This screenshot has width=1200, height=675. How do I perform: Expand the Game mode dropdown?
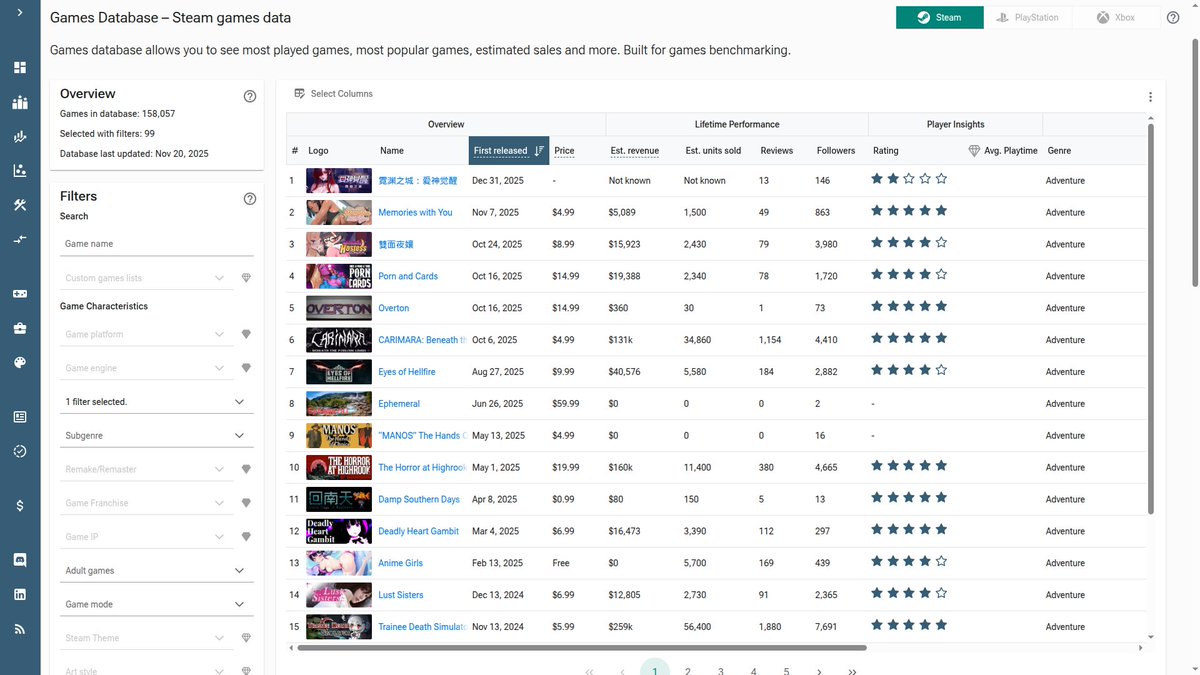pyautogui.click(x=239, y=604)
